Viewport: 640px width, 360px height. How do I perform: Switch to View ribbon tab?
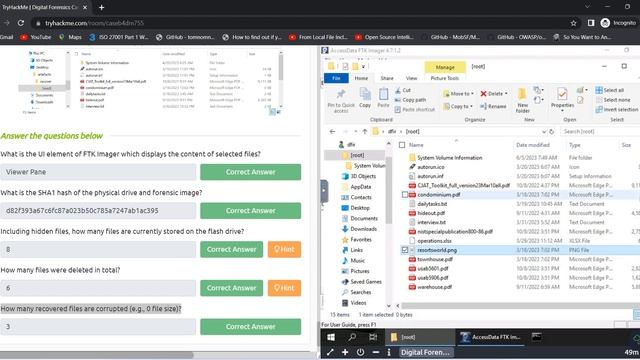click(x=411, y=78)
